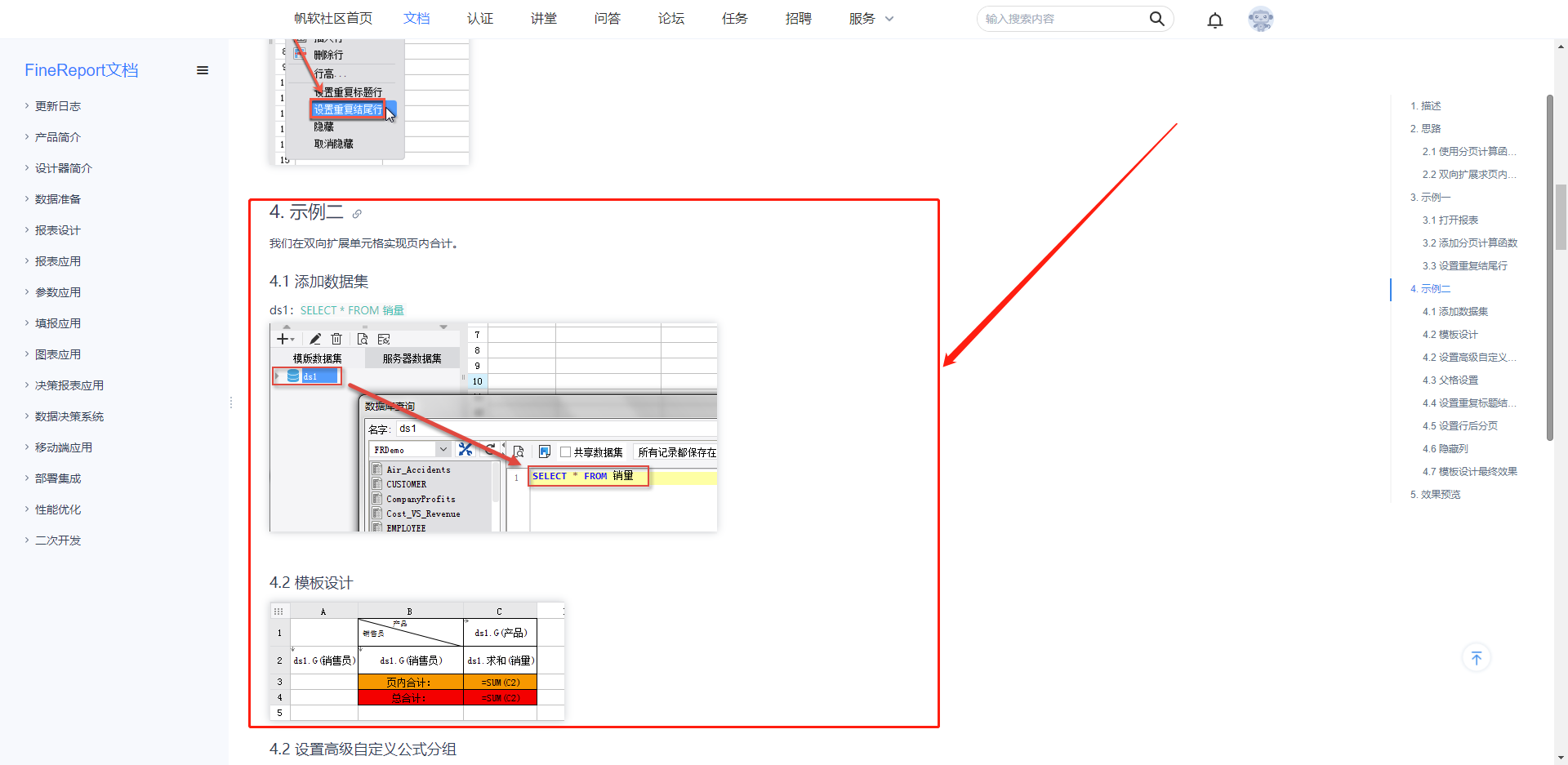Jump to 4.2 模板设计 outline entry
Screen dimensions: 1568x765
(x=1450, y=335)
